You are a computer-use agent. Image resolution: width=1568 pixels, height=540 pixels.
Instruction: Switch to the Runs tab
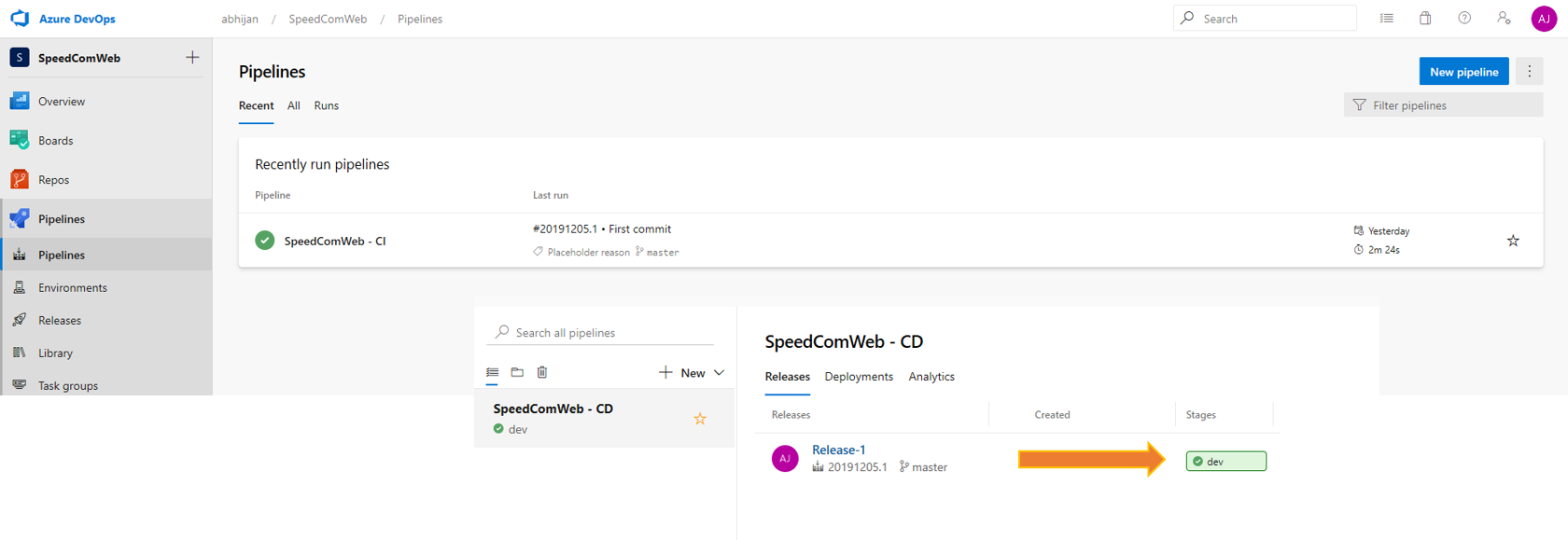click(326, 105)
